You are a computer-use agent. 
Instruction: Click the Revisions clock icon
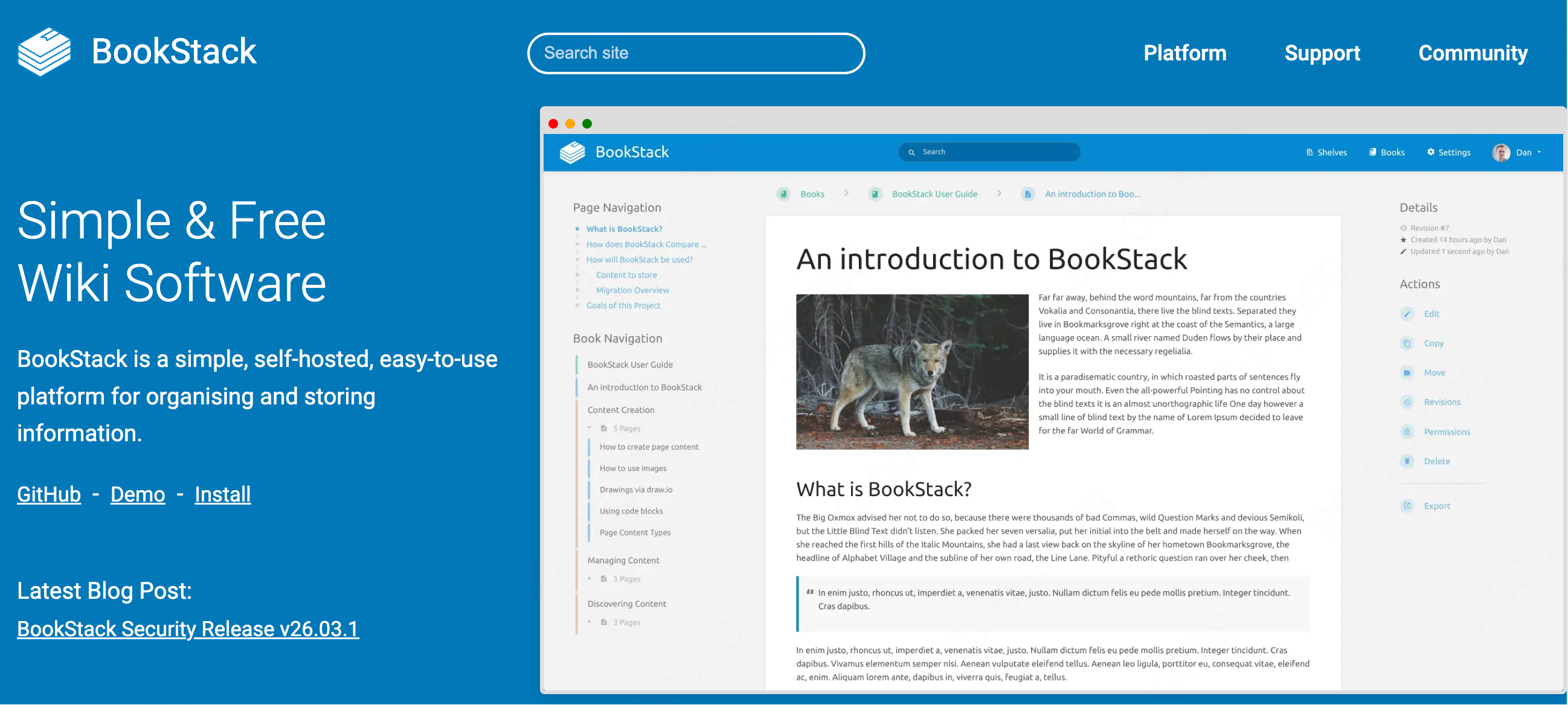1407,402
